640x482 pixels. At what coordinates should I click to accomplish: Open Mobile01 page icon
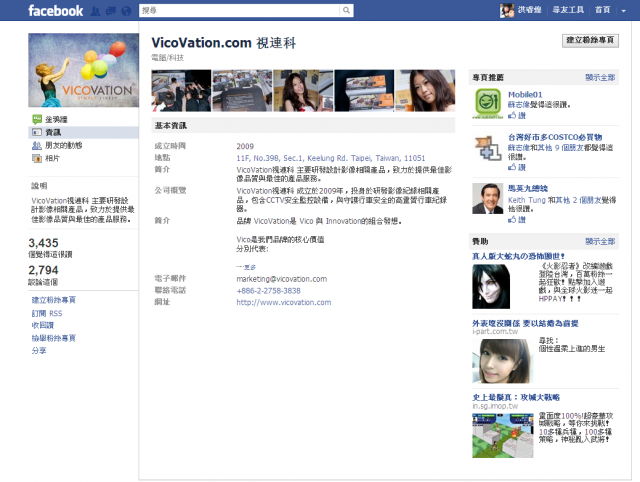[x=488, y=103]
